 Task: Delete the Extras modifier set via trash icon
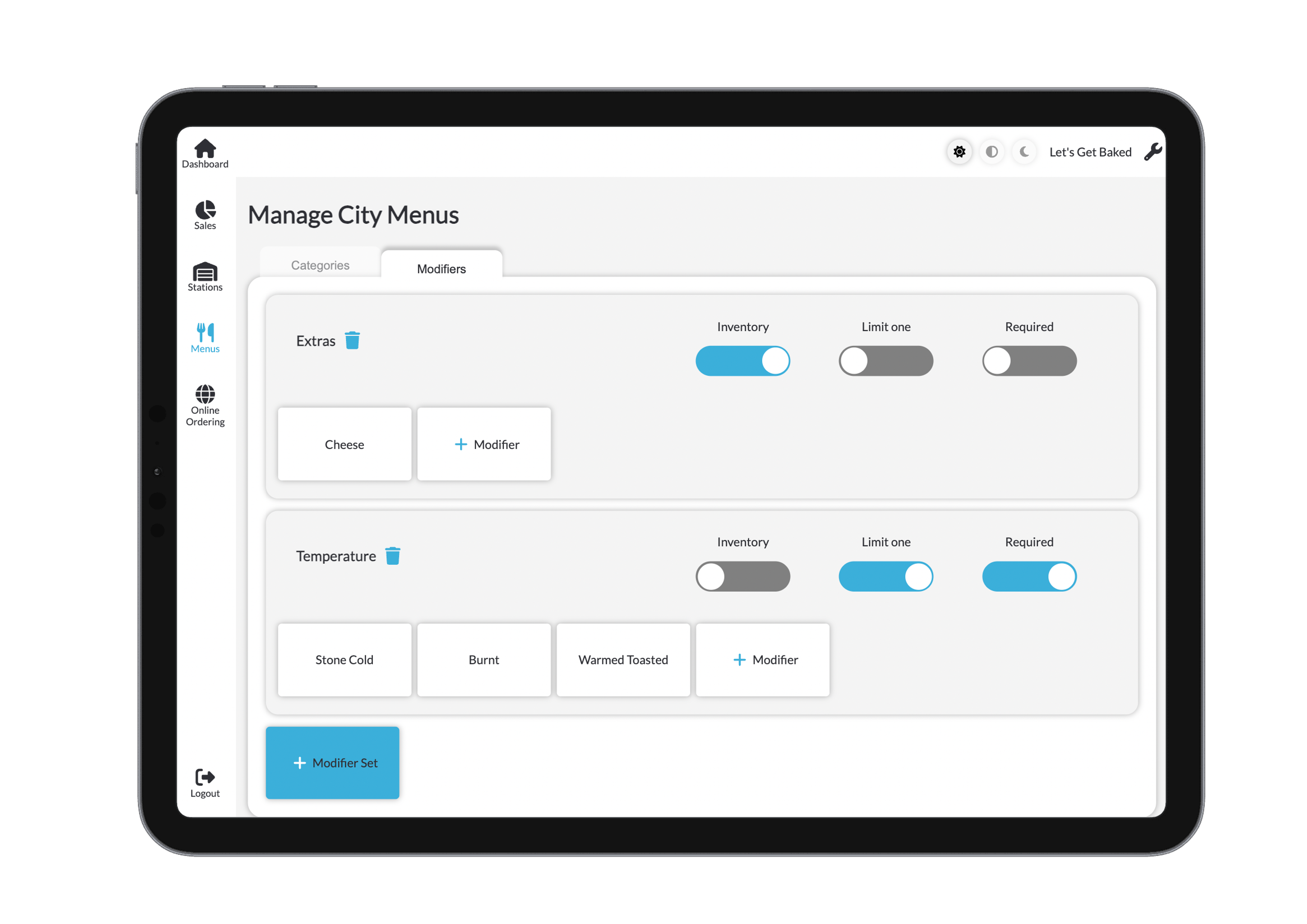coord(354,340)
